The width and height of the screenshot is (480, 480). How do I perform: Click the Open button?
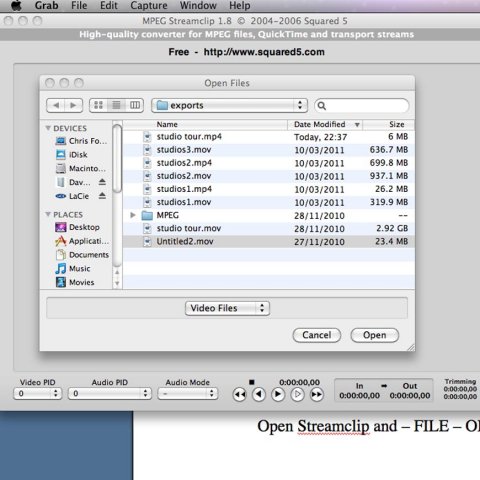[375, 335]
